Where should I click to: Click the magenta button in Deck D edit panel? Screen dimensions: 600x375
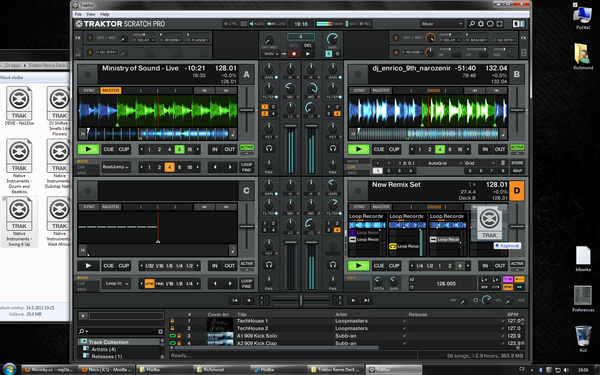coord(508,279)
